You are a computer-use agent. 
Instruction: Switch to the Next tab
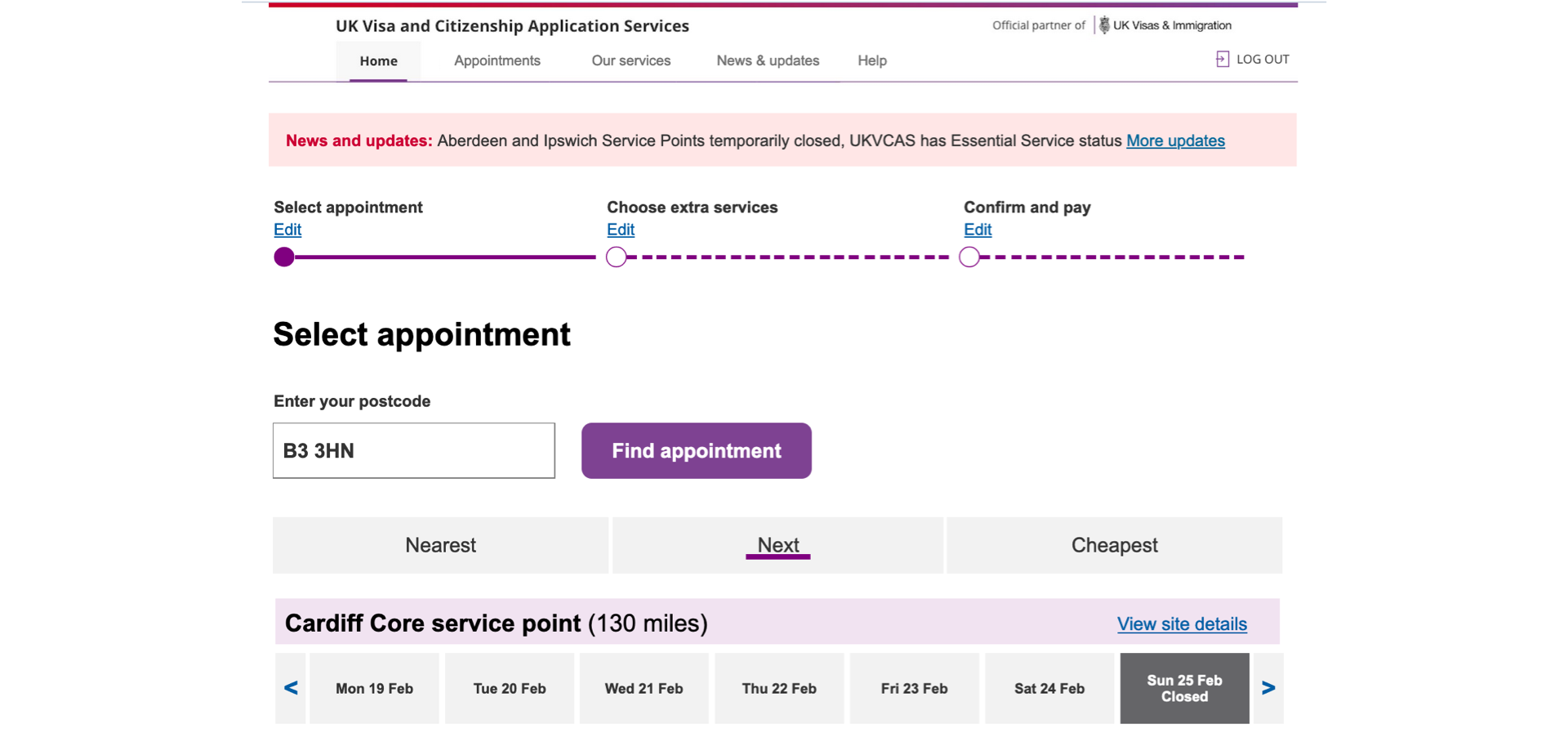pyautogui.click(x=778, y=545)
